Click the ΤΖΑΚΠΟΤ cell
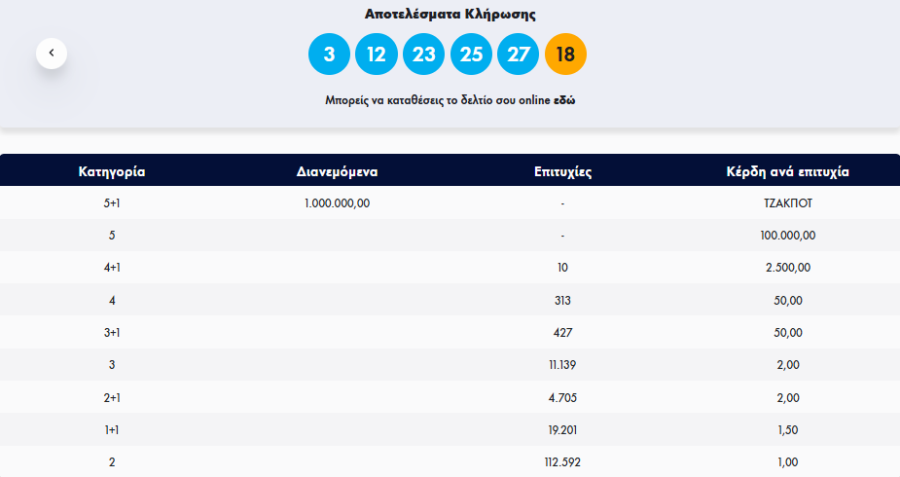The height and width of the screenshot is (477, 900). (787, 203)
